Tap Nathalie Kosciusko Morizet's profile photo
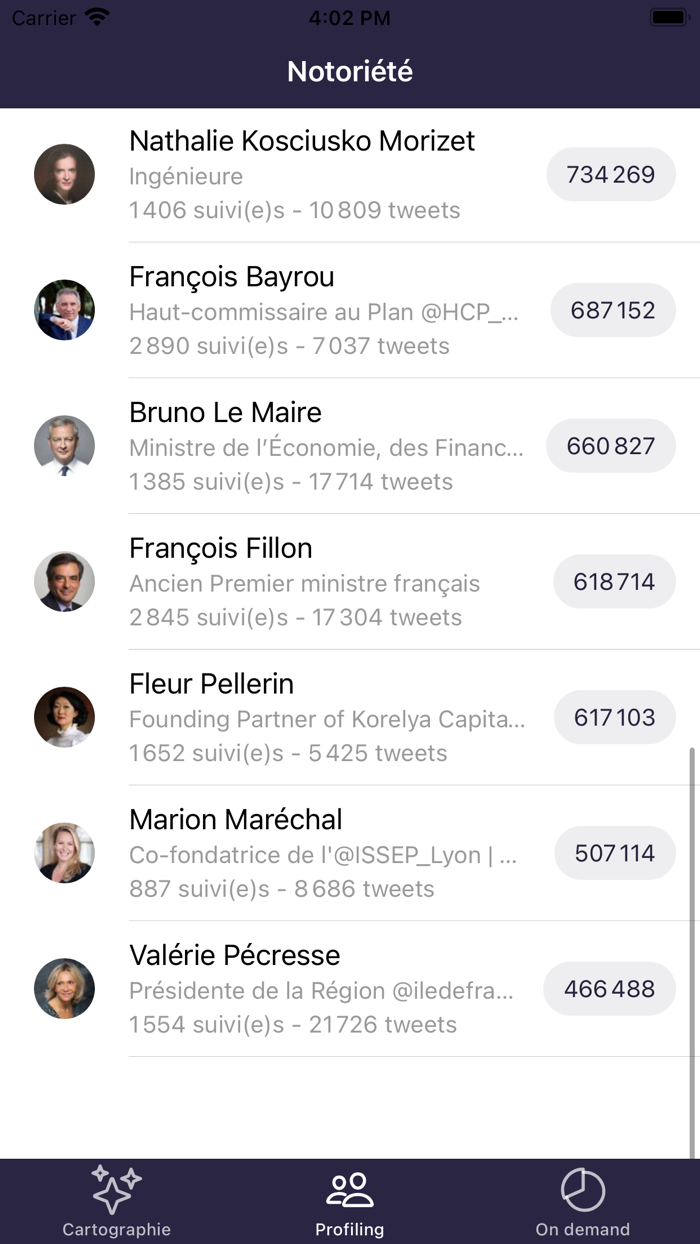The height and width of the screenshot is (1244, 700). (x=64, y=174)
